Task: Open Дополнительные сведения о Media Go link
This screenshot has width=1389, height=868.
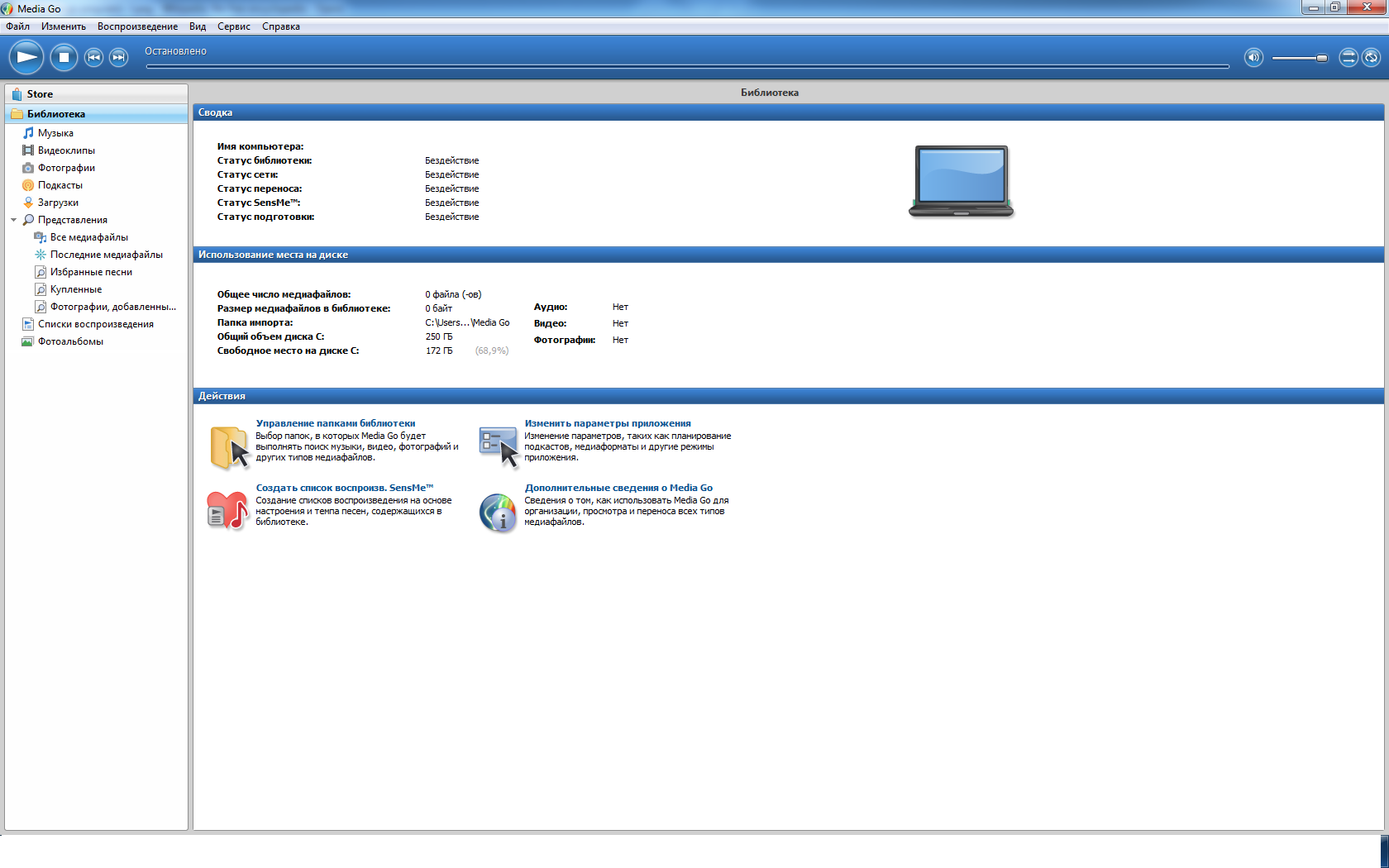Action: click(x=618, y=488)
